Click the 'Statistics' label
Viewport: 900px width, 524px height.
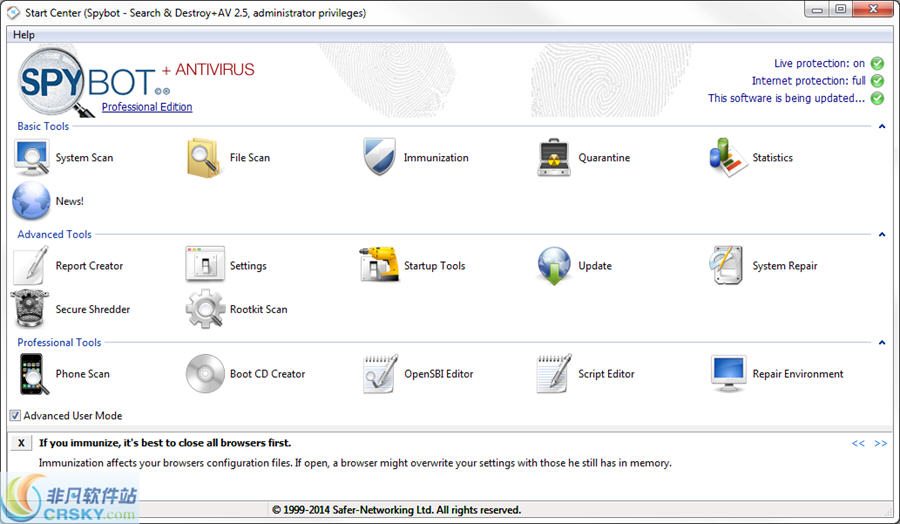click(x=773, y=157)
